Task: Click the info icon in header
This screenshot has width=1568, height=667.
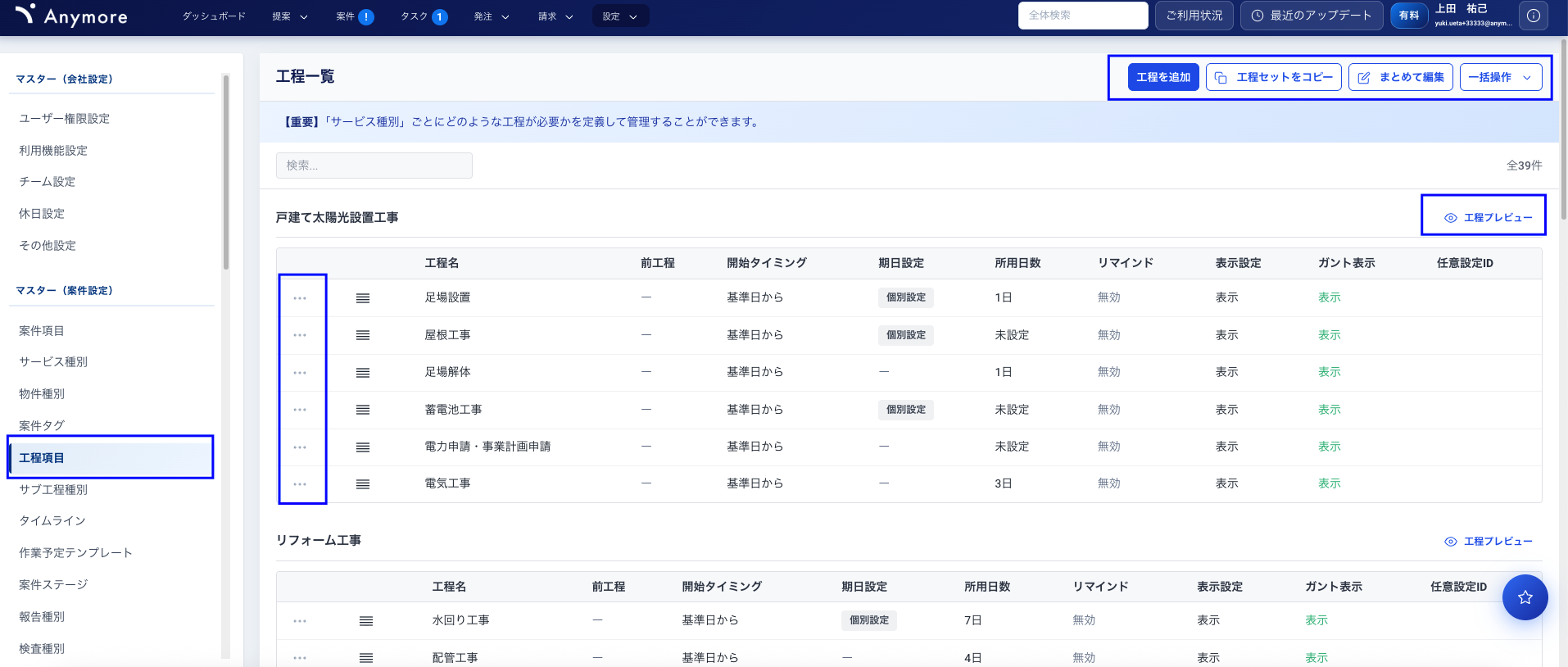Action: click(x=1534, y=16)
